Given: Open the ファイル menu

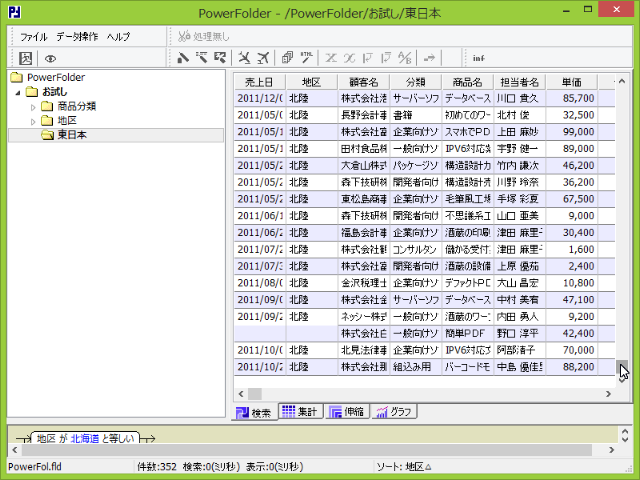Looking at the screenshot, I should [34, 37].
